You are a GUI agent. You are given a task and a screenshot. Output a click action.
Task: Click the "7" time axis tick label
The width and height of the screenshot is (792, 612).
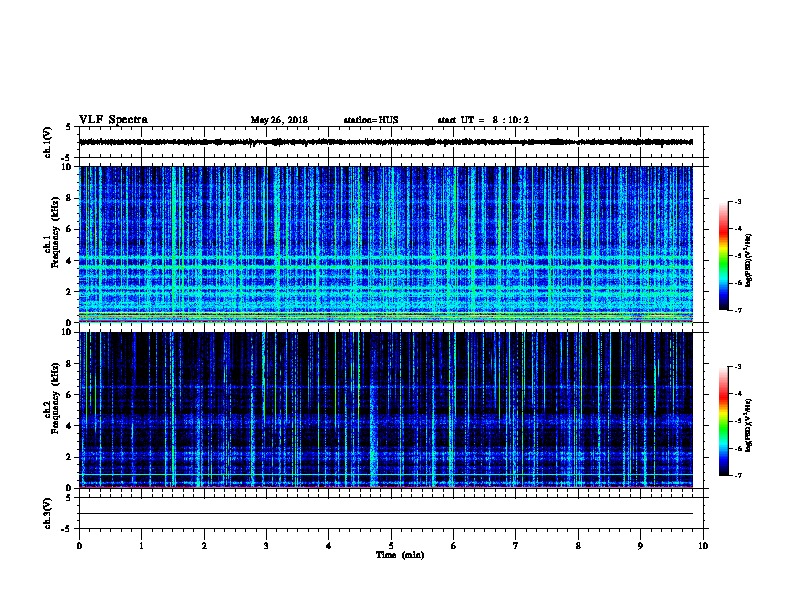516,545
